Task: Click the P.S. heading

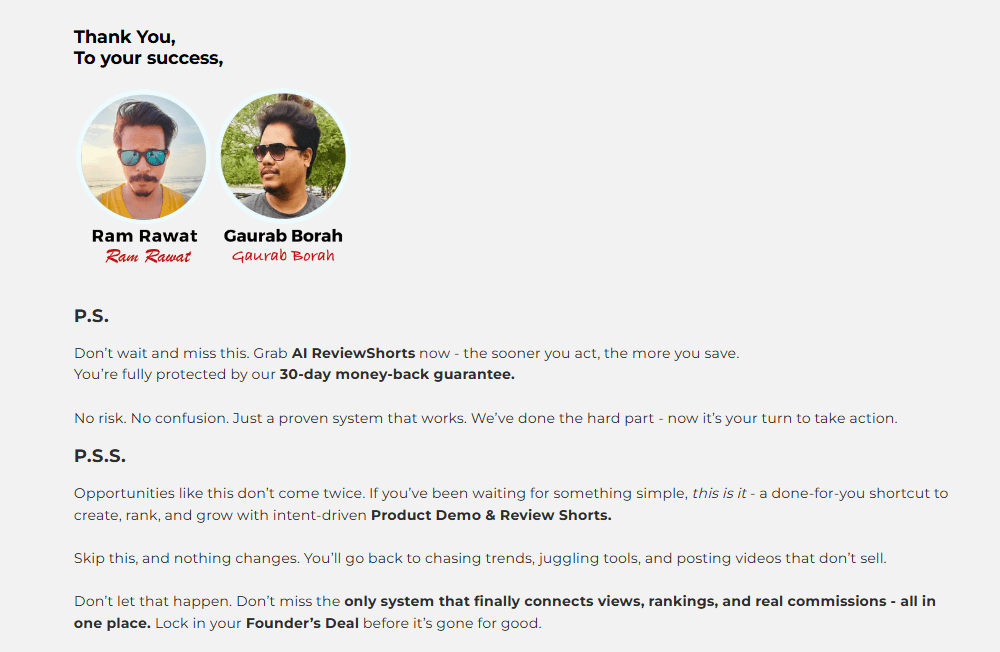Action: coord(91,316)
